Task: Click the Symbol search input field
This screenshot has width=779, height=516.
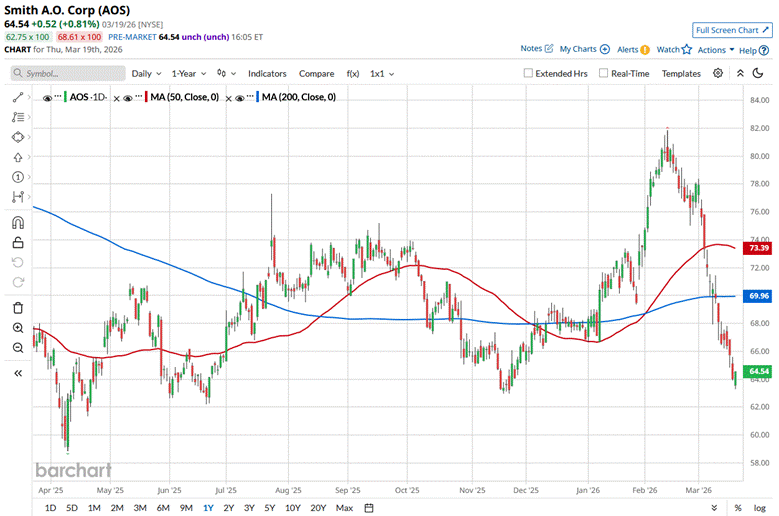Action: click(68, 74)
